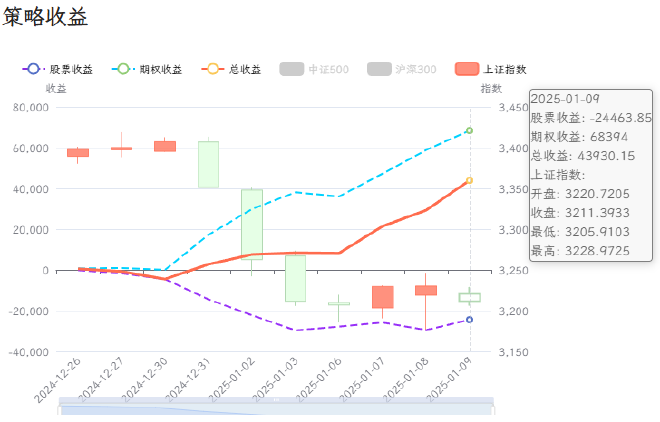660x422 pixels.
Task: Click the red candlestick for 2024-12-26
Action: [78, 153]
